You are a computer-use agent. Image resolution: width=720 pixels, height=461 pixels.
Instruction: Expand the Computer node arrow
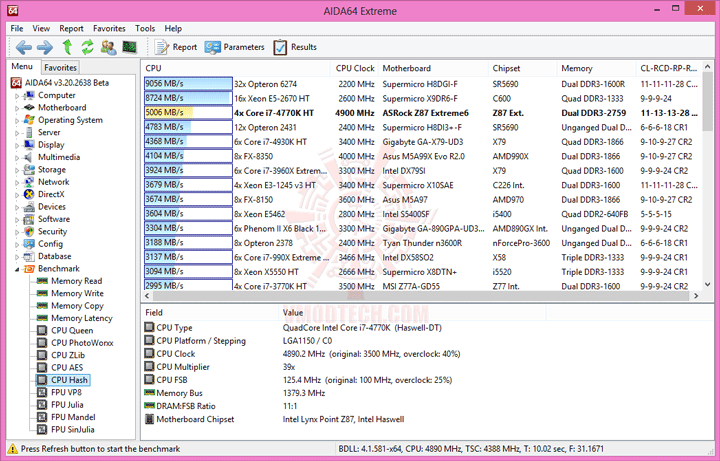pyautogui.click(x=17, y=96)
